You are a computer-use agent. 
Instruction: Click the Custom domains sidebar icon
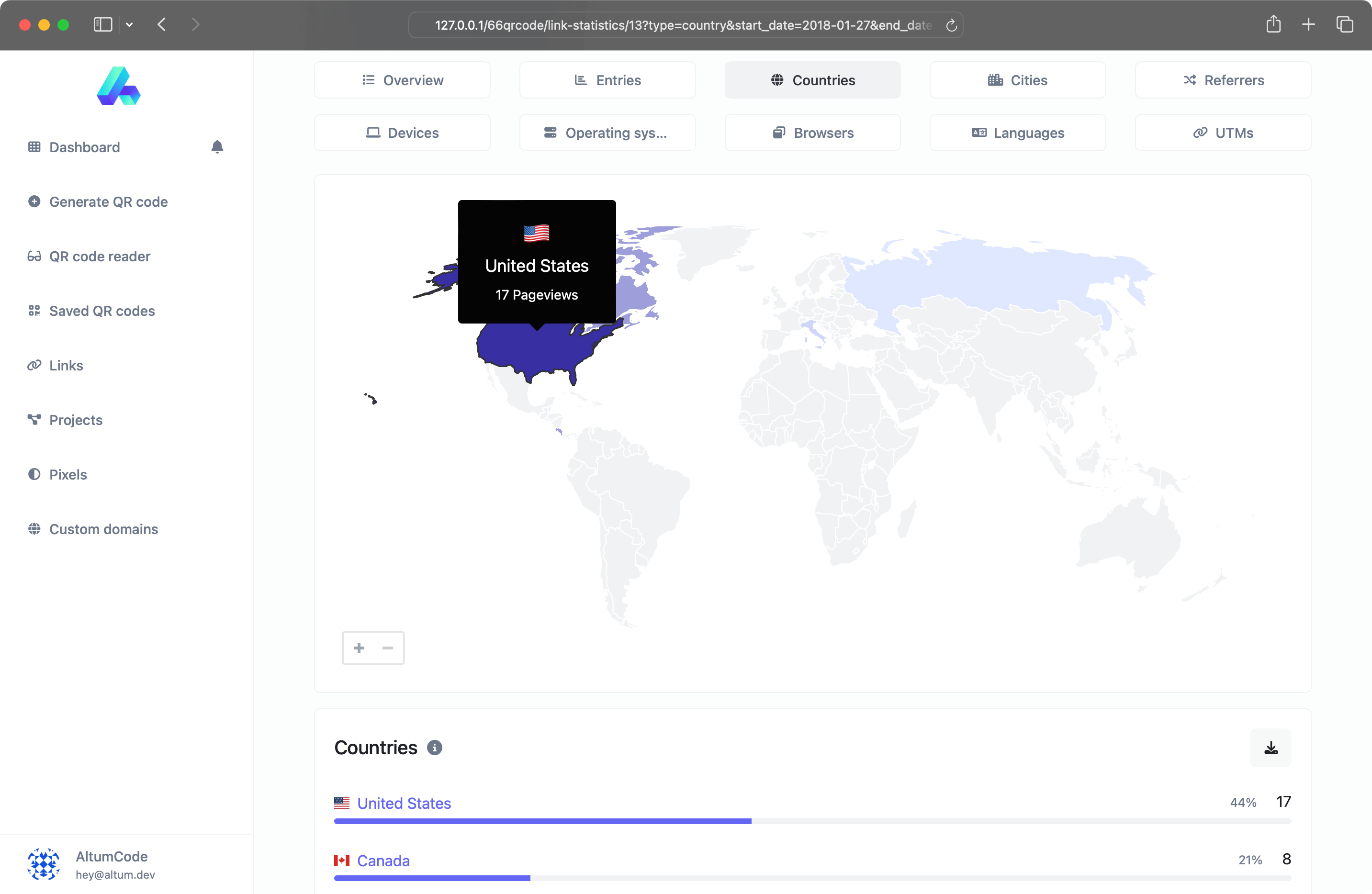point(34,529)
